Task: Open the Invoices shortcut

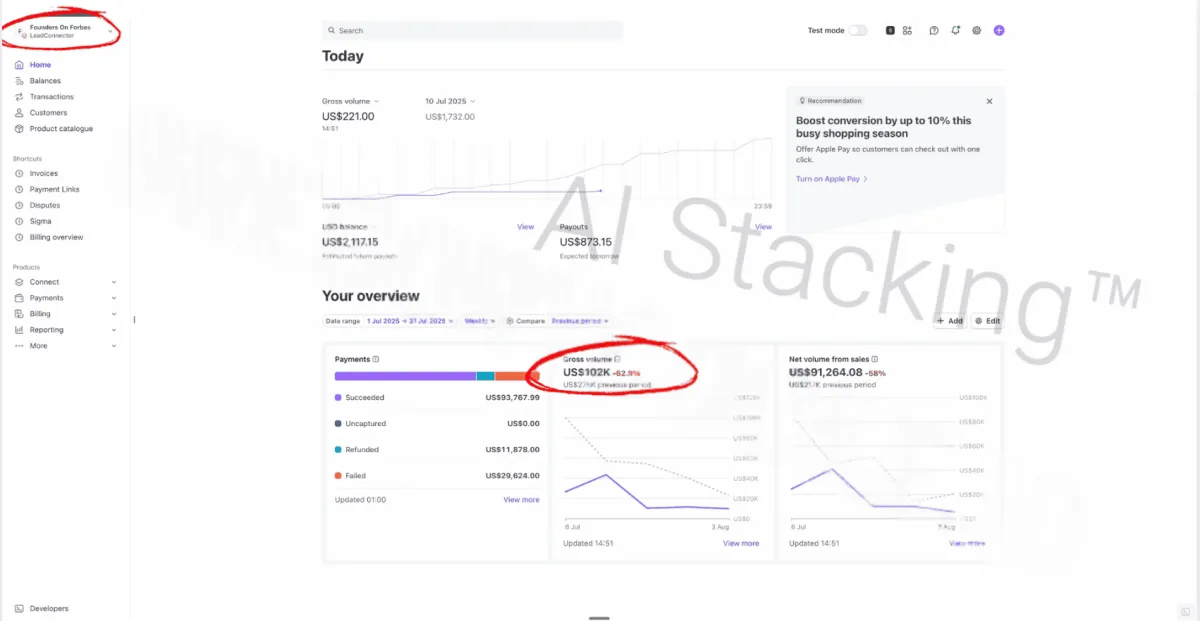Action: [x=43, y=173]
